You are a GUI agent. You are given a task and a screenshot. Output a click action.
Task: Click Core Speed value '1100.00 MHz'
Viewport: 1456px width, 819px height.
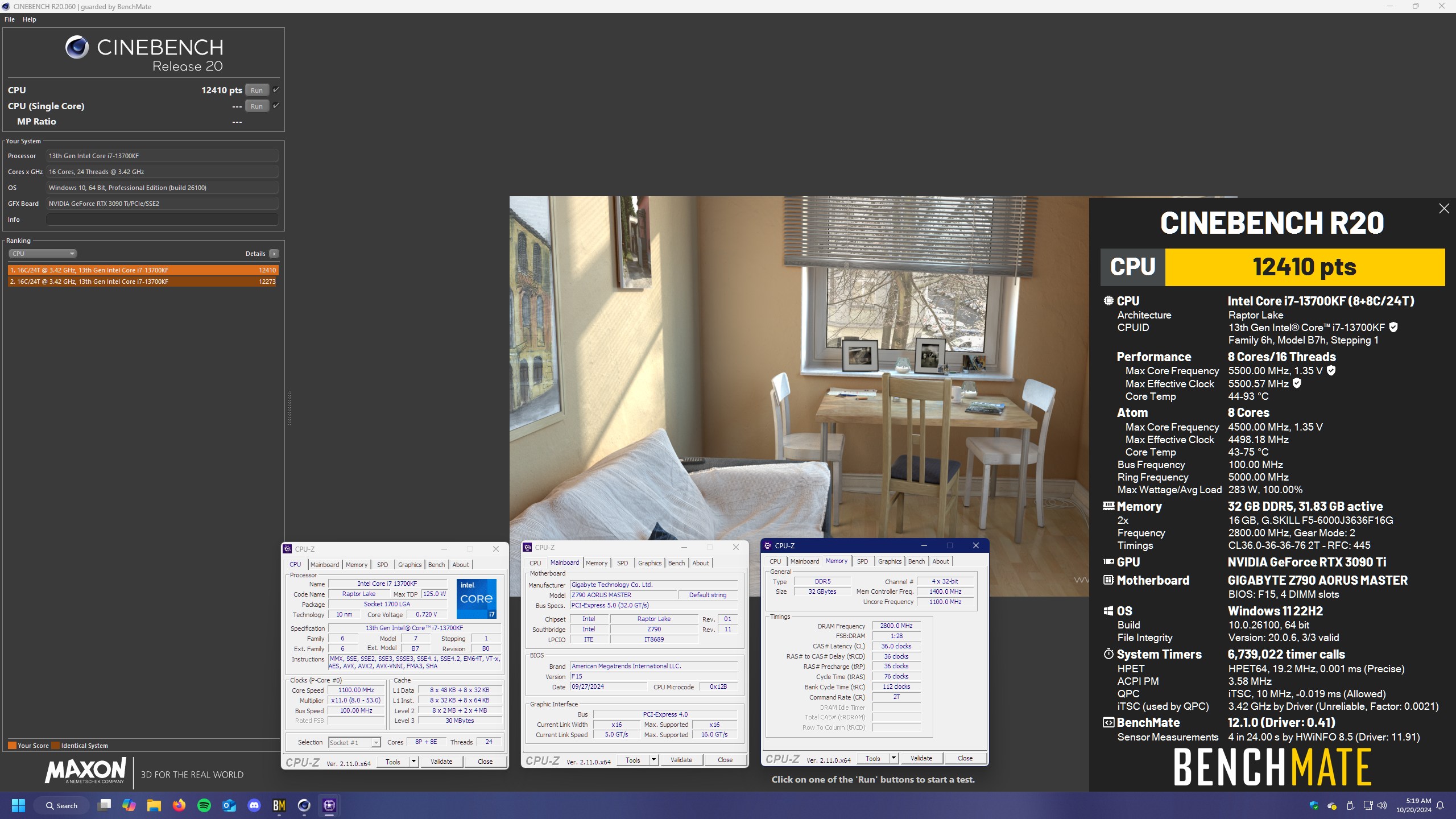356,690
